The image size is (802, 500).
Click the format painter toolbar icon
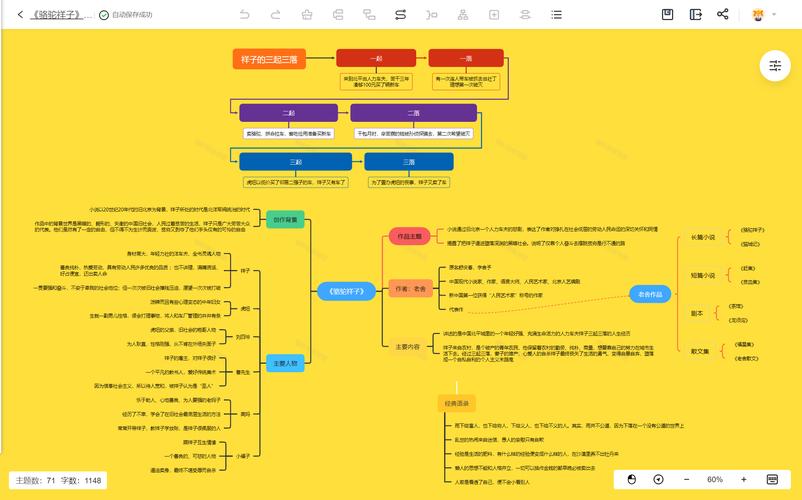coord(307,15)
